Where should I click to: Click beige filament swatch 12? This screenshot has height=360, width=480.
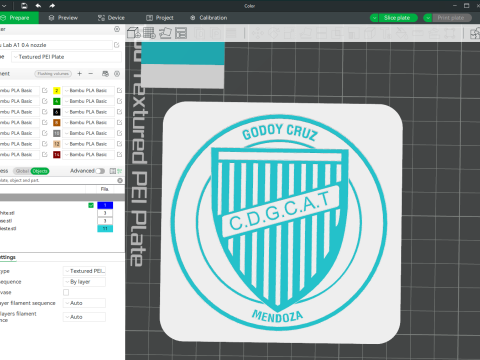[x=57, y=144]
